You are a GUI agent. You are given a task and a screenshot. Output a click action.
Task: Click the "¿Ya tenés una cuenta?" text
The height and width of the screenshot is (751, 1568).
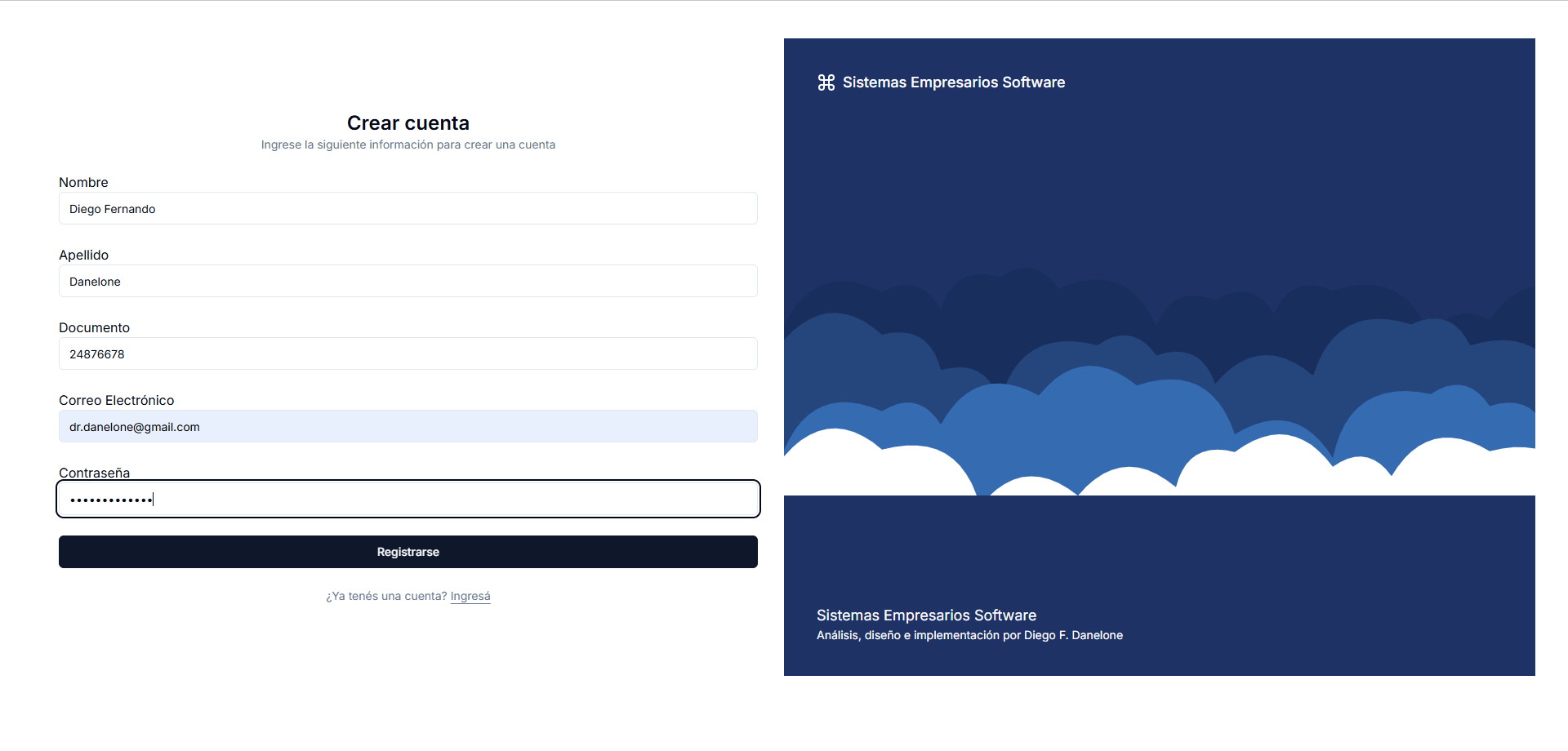(x=386, y=597)
